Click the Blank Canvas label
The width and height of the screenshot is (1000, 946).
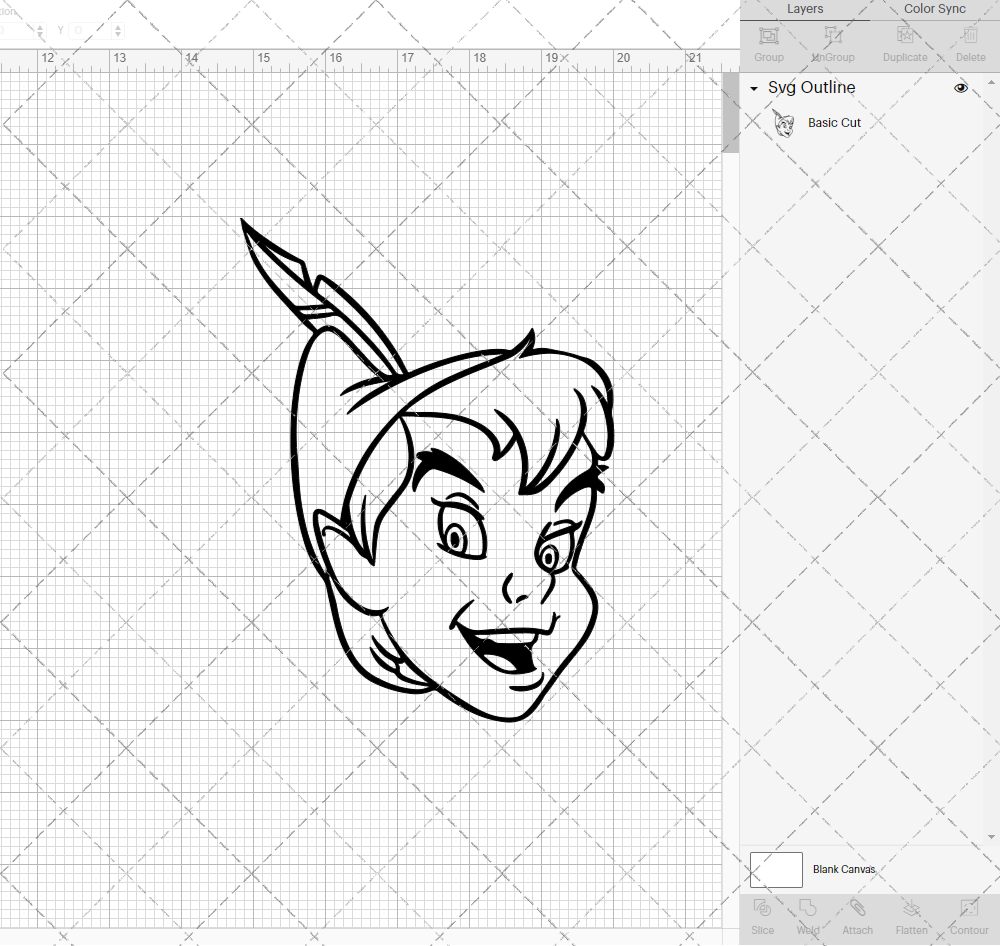[844, 869]
